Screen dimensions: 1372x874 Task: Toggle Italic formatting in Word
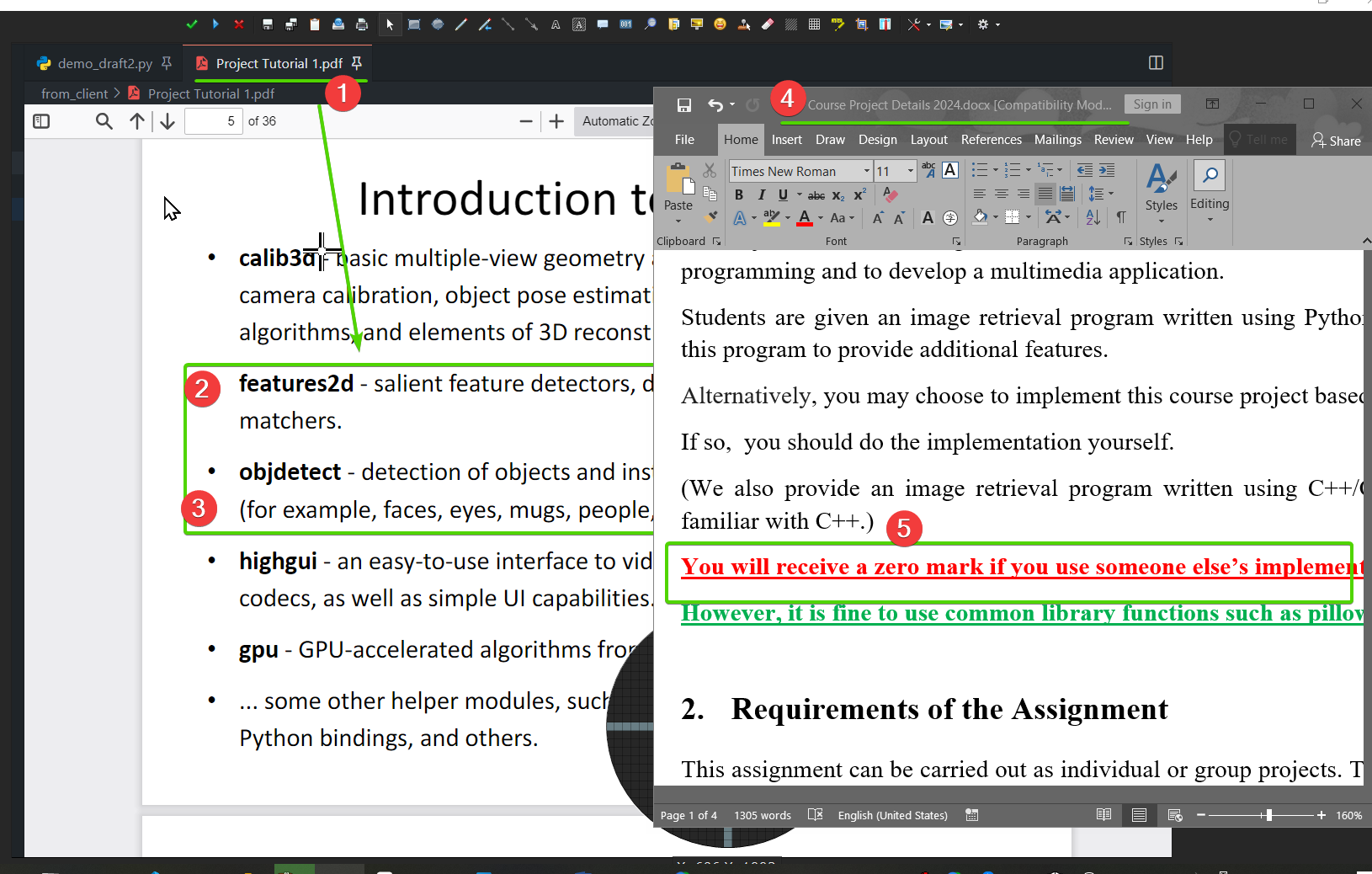[761, 195]
